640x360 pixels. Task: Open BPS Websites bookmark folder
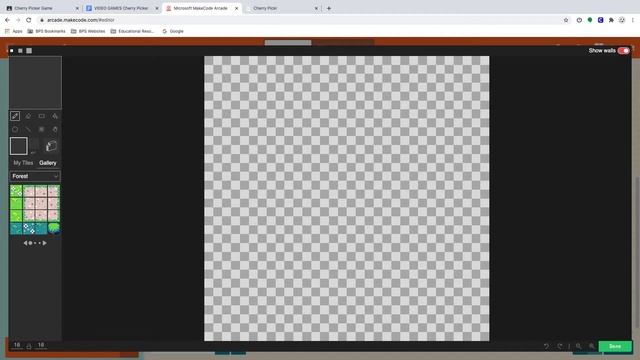pyautogui.click(x=88, y=31)
